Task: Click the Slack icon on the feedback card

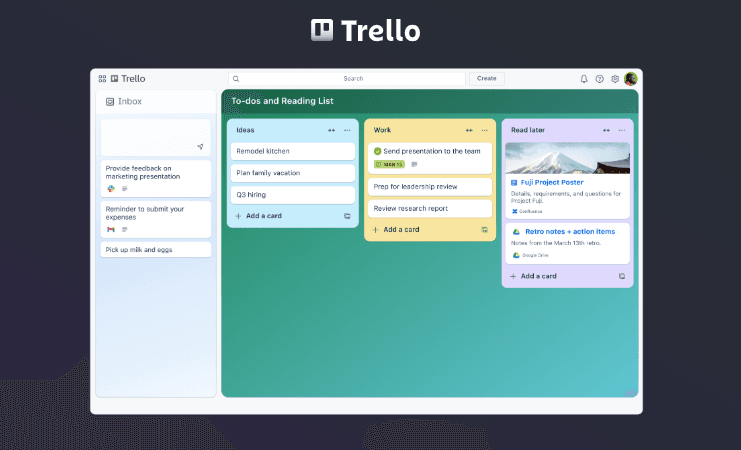Action: tap(111, 189)
